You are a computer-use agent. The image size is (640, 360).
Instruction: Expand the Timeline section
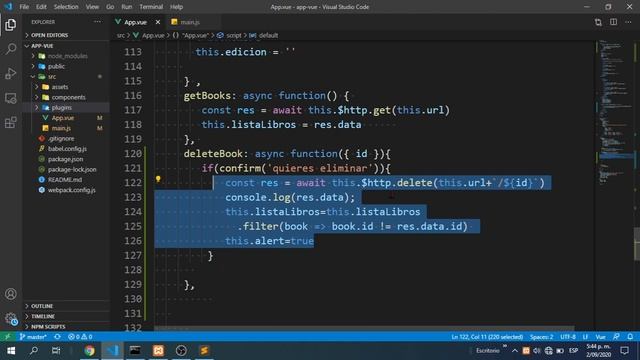66,316
